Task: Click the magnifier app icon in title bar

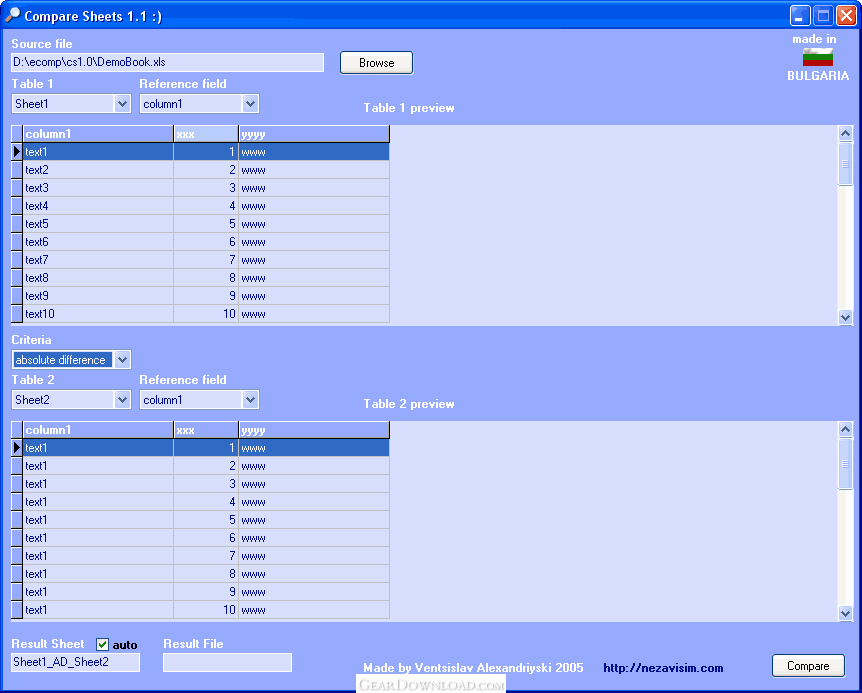Action: 12,15
